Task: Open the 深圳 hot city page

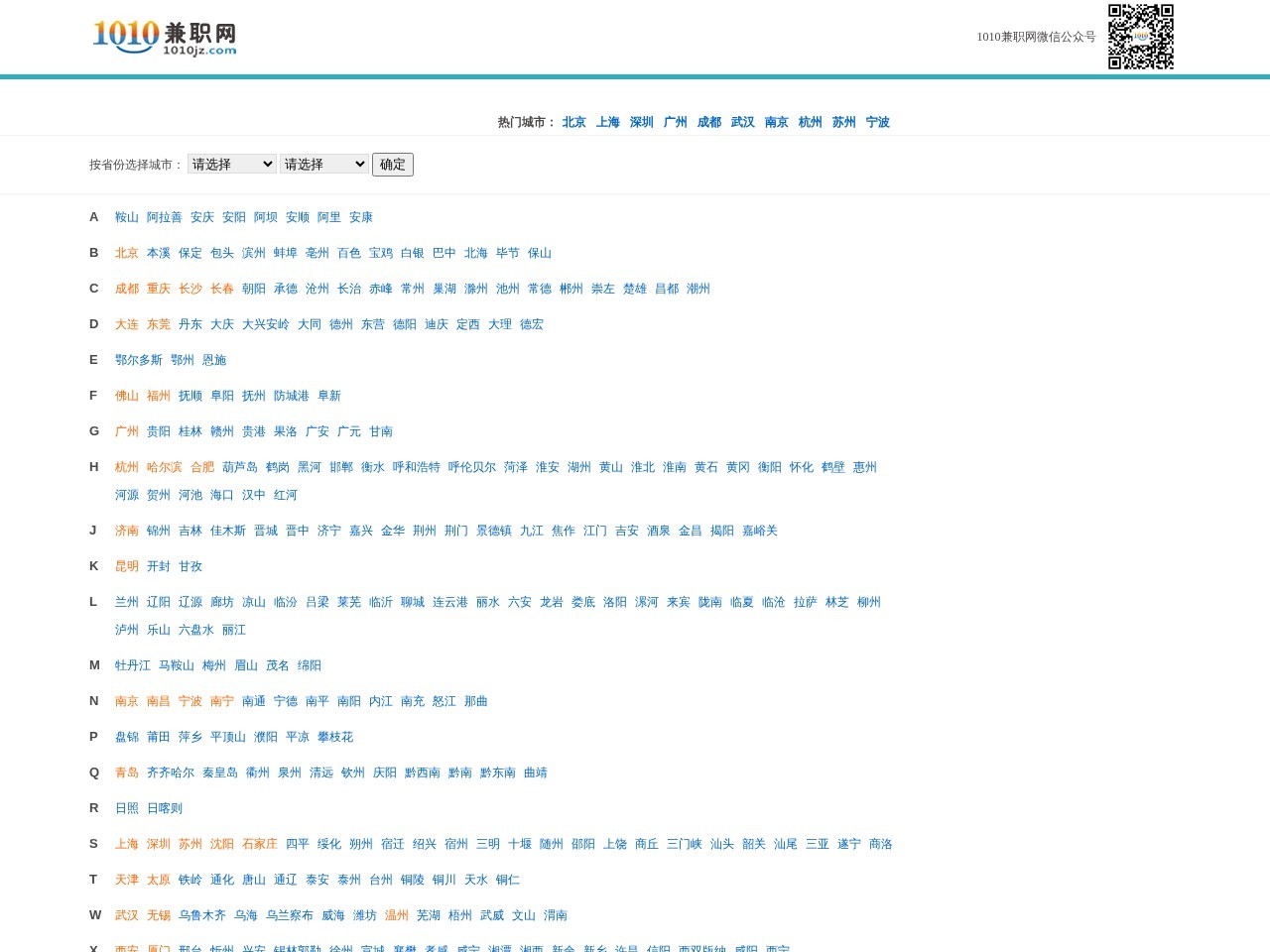Action: pyautogui.click(x=641, y=122)
